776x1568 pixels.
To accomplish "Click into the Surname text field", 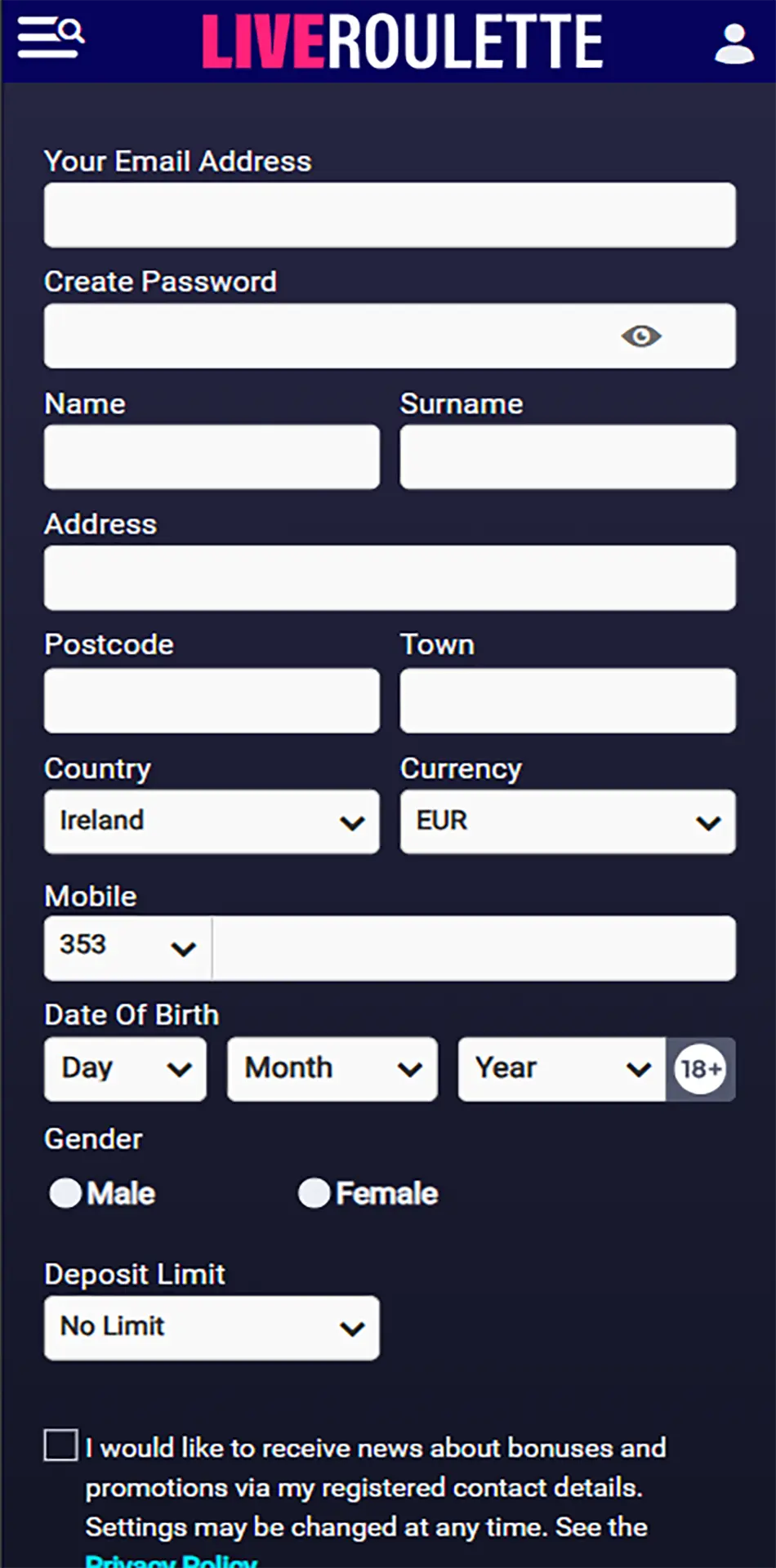I will (568, 457).
